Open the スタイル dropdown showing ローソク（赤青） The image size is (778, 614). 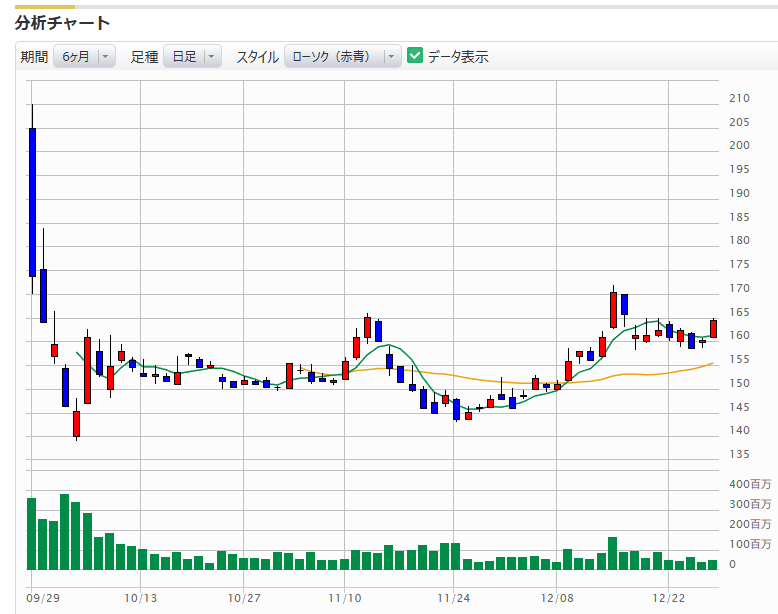coord(342,57)
